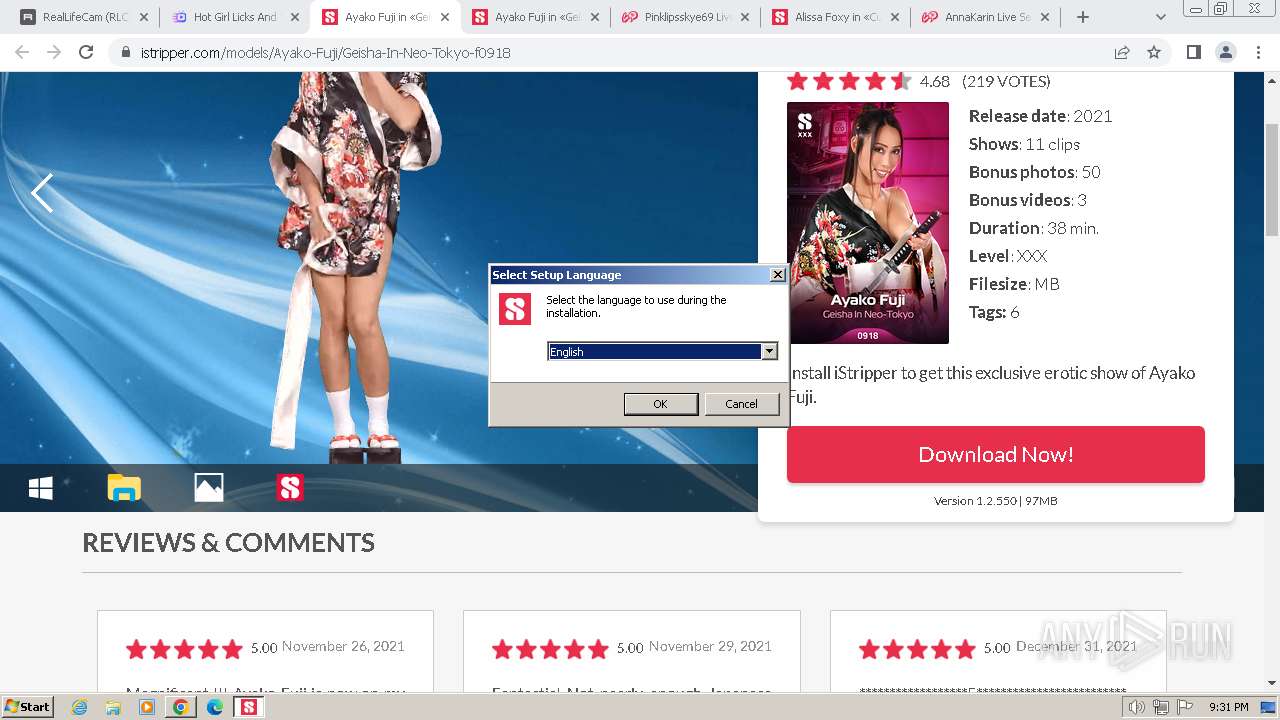The image size is (1280, 720).
Task: Click the REVIEWS & COMMENTS heading
Action: coord(228,542)
